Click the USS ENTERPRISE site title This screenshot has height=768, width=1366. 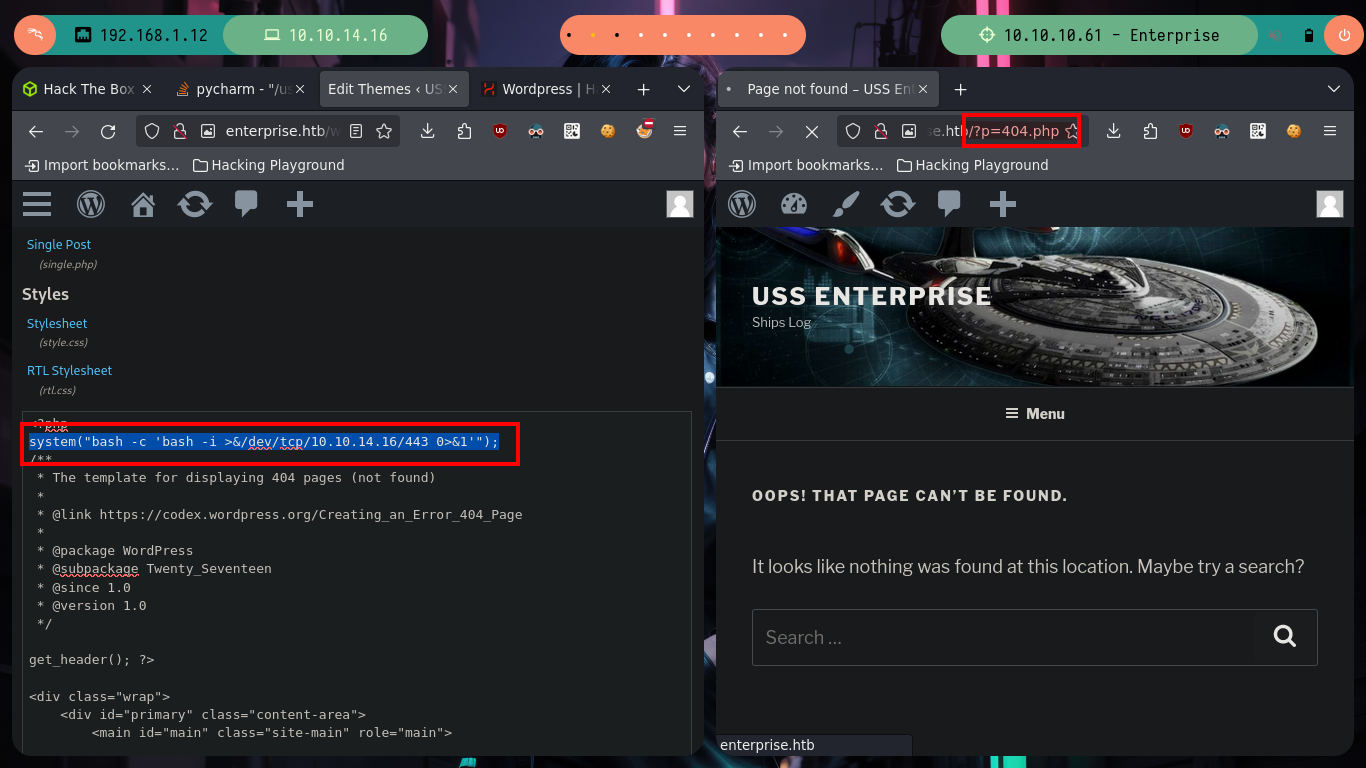coord(872,296)
